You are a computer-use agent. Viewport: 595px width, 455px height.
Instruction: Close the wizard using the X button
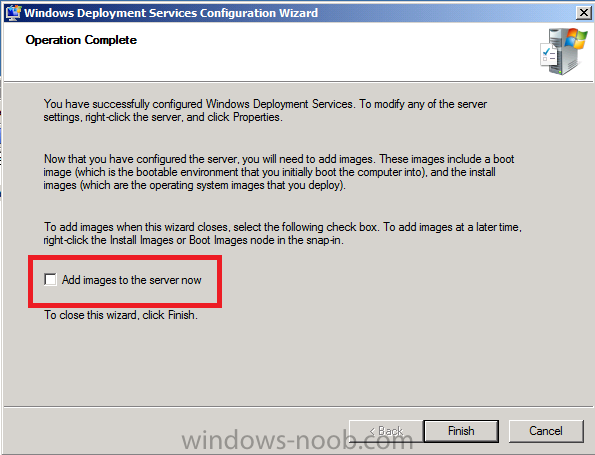(584, 13)
